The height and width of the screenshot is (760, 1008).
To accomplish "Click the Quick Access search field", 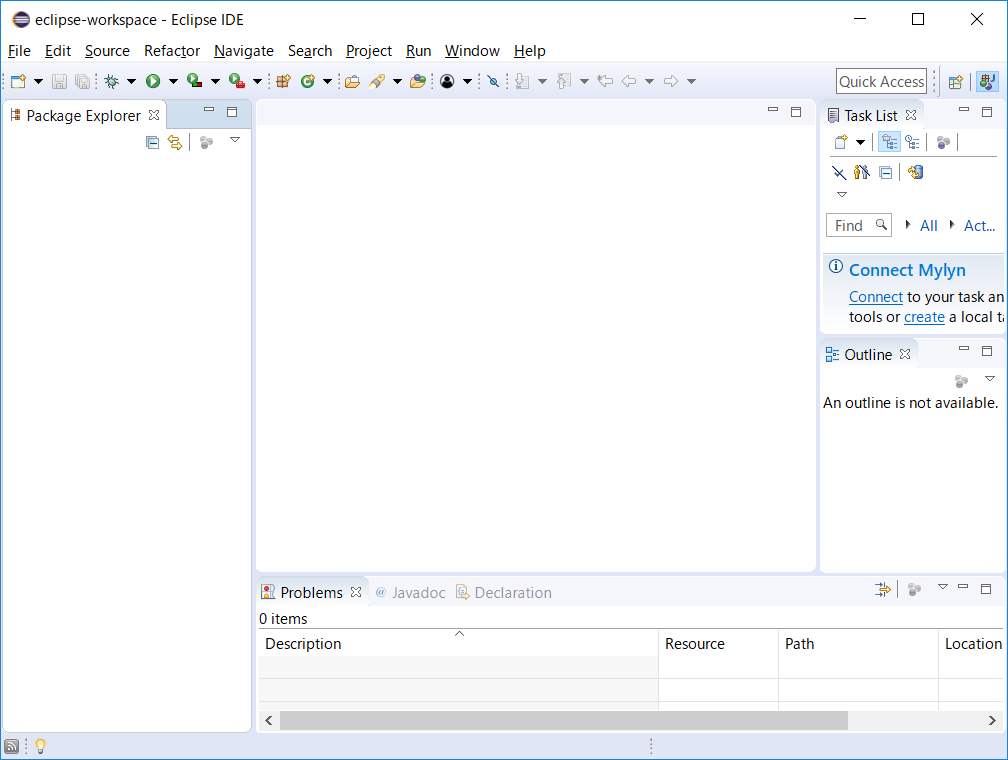I will click(881, 82).
